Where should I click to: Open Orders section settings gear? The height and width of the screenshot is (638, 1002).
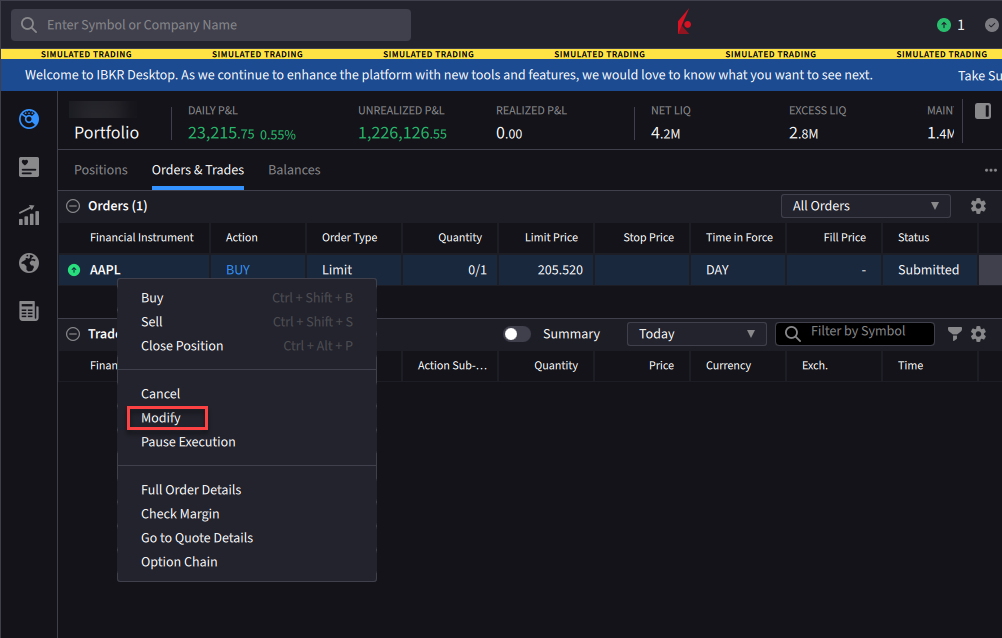tap(978, 206)
